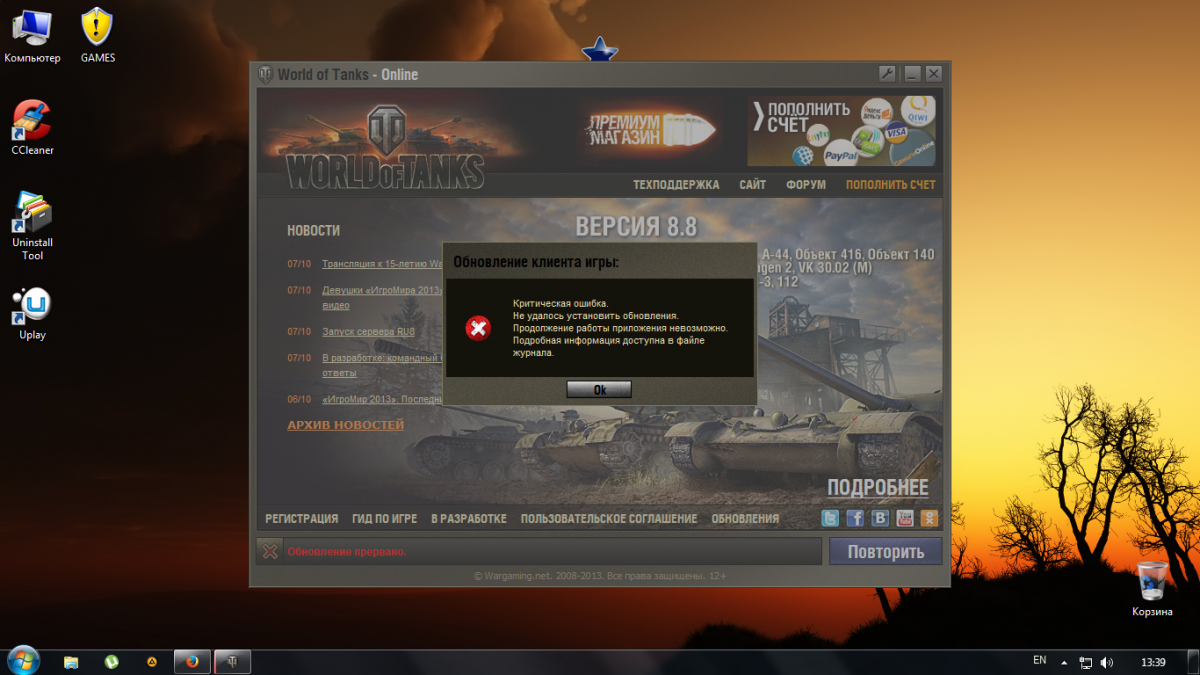The width and height of the screenshot is (1200, 675).
Task: Show hidden tray icons arrow
Action: [x=1065, y=662]
